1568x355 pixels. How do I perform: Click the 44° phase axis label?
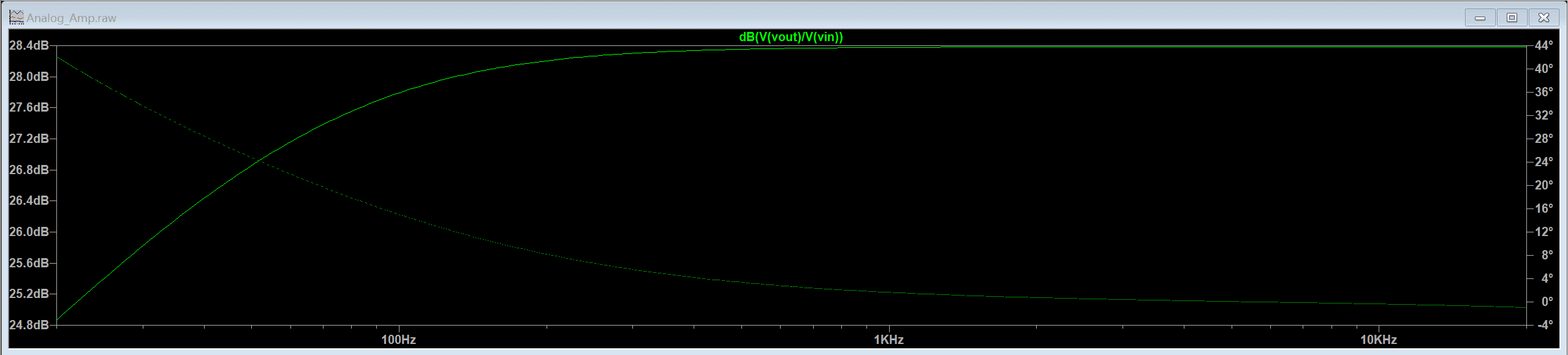point(1543,45)
